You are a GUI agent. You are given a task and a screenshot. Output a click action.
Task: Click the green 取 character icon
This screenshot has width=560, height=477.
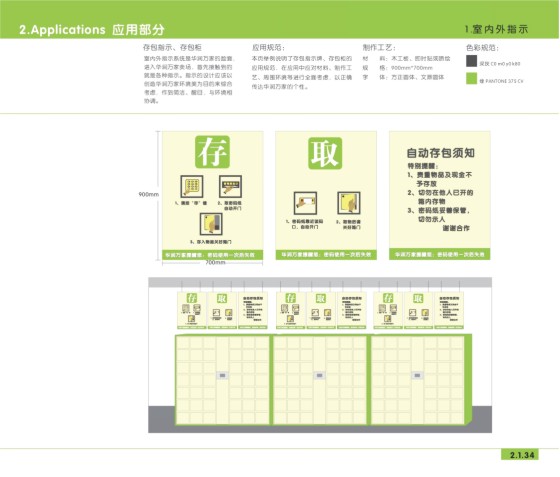pos(325,153)
